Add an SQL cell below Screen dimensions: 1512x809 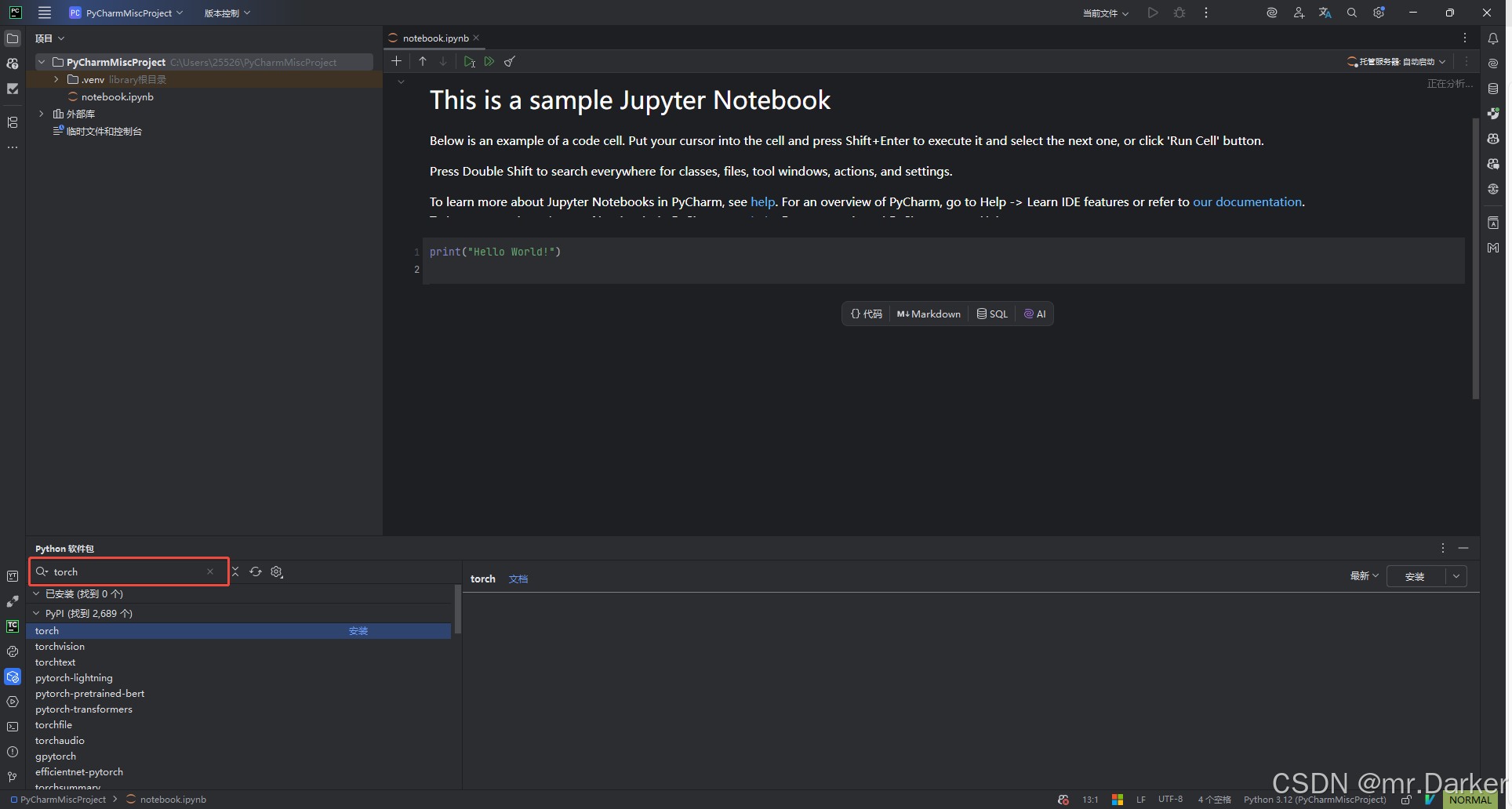click(992, 314)
